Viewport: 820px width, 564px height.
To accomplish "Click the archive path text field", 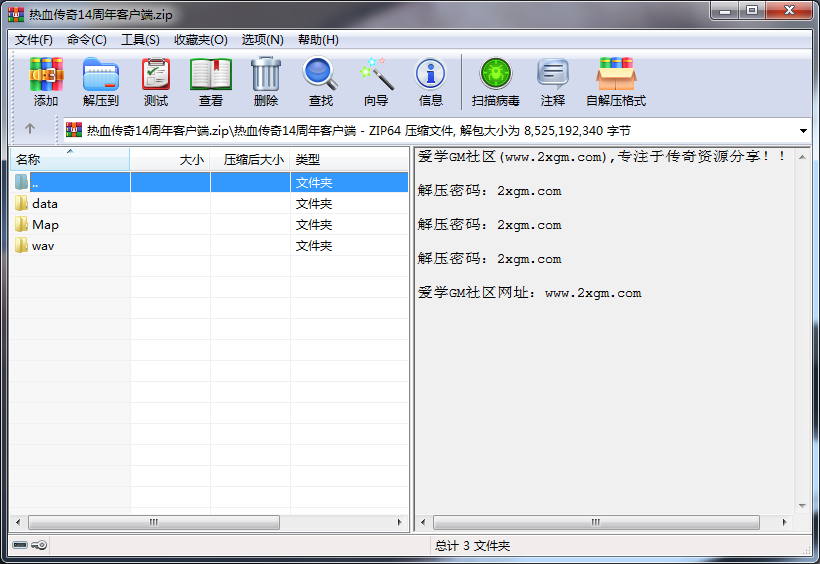I will (437, 130).
